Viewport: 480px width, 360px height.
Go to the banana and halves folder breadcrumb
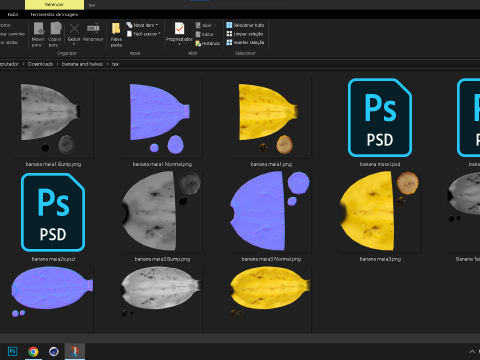(x=82, y=64)
